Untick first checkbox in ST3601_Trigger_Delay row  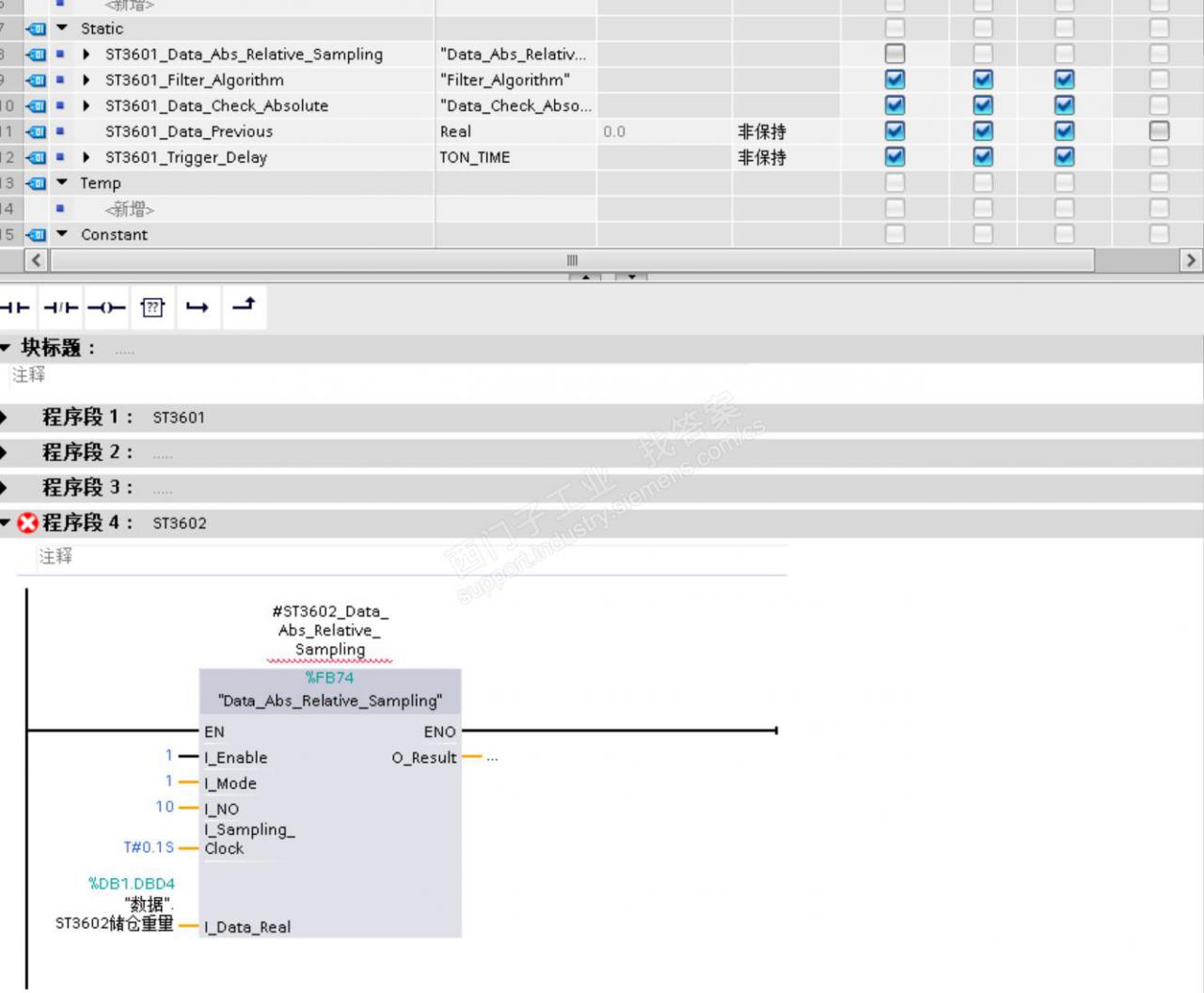tap(895, 156)
